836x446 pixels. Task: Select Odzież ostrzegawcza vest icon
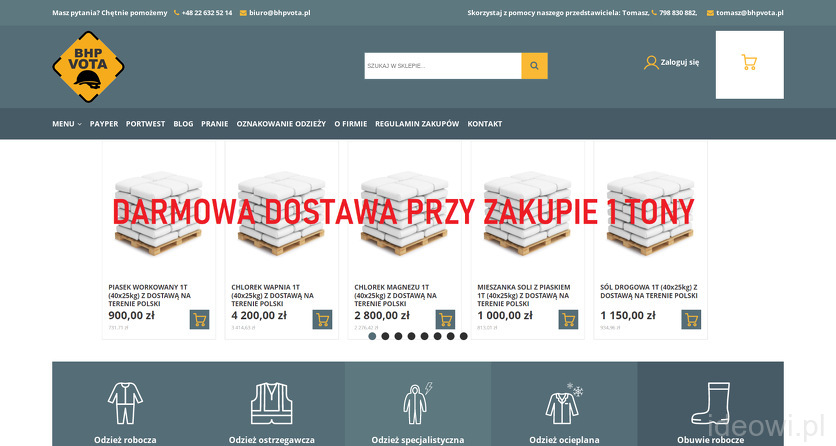coord(271,403)
